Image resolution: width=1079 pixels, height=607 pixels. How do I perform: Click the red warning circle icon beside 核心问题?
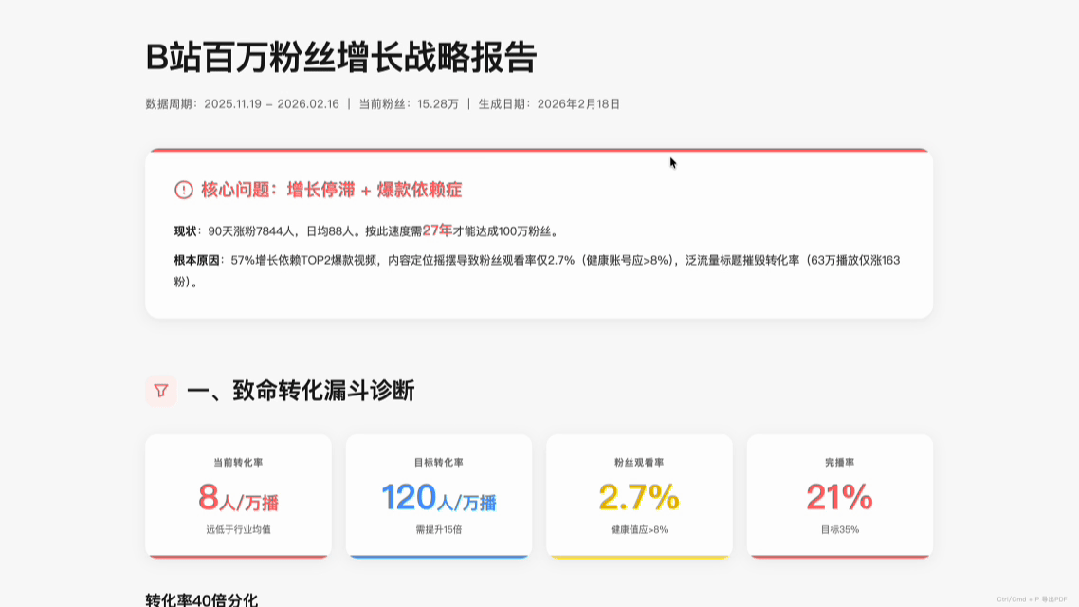click(183, 189)
